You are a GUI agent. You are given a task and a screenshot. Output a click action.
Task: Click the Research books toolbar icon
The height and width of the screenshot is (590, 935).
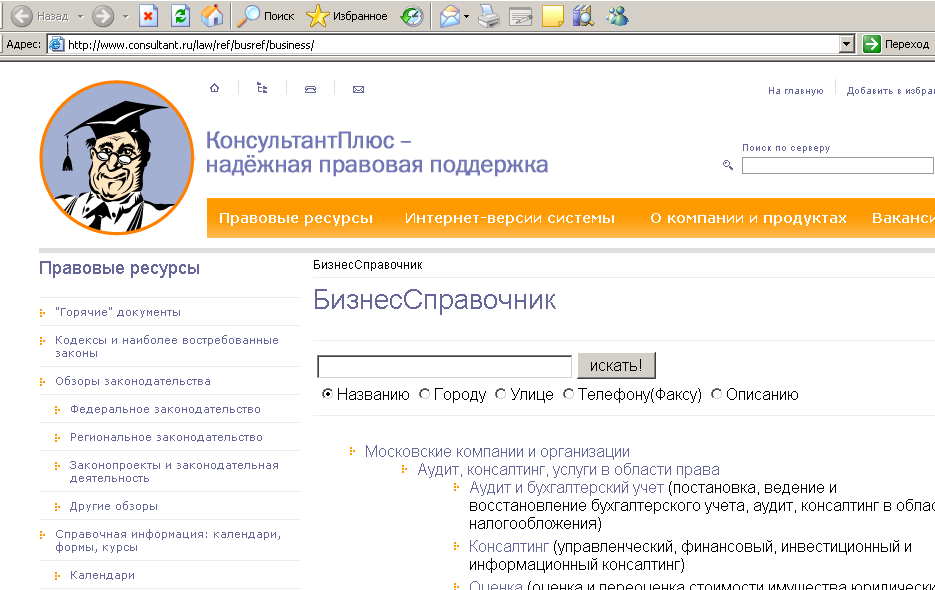tap(584, 16)
